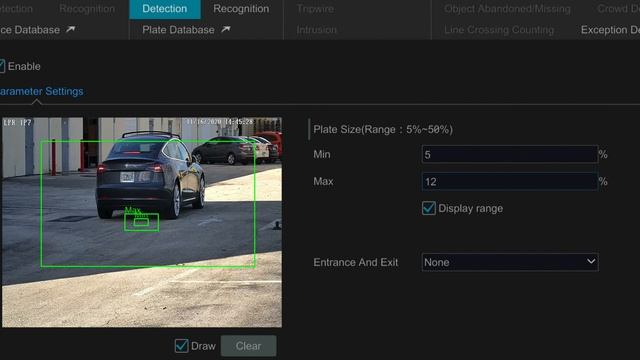Image resolution: width=640 pixels, height=360 pixels.
Task: Open Line Crossing Counting item
Action: [x=499, y=30]
